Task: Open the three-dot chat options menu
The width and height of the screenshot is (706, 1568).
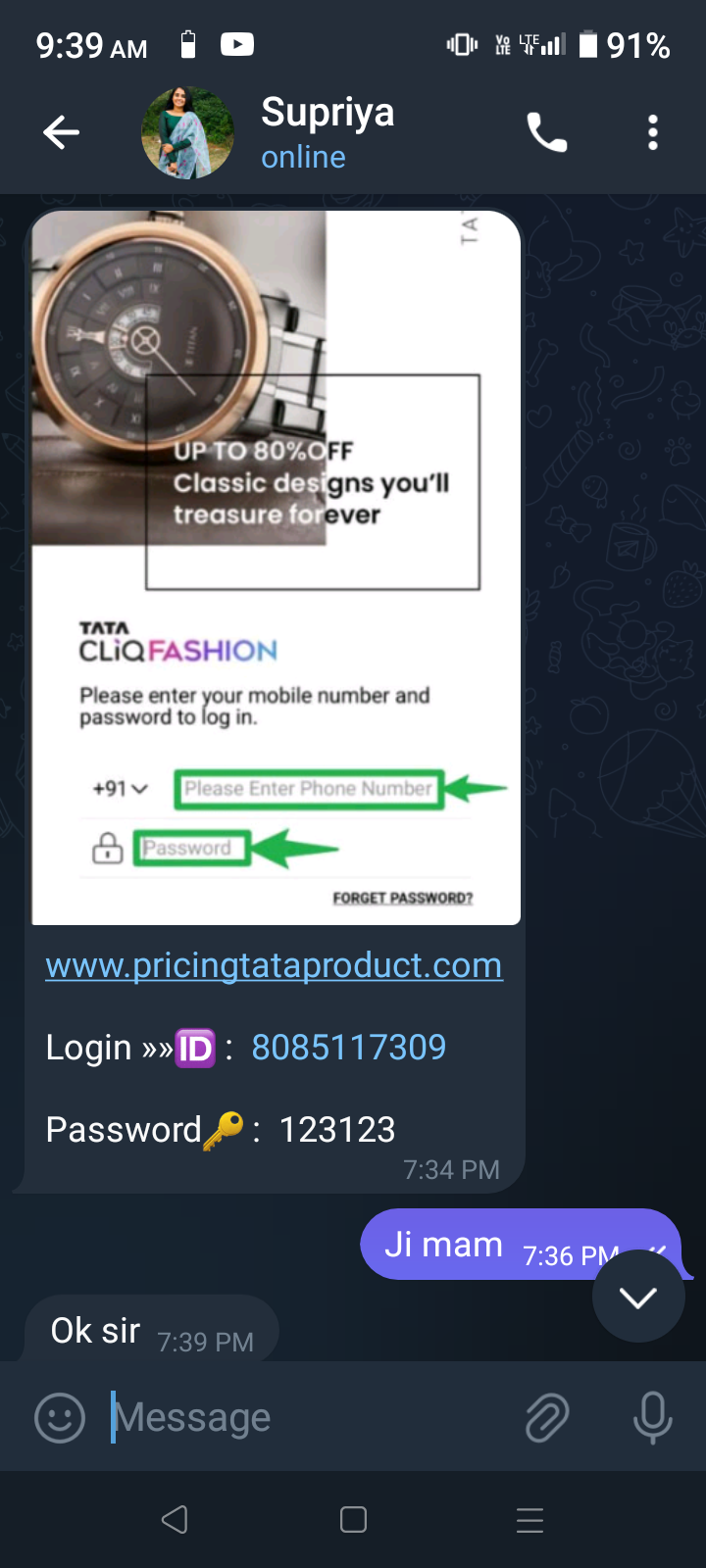Action: (x=653, y=132)
